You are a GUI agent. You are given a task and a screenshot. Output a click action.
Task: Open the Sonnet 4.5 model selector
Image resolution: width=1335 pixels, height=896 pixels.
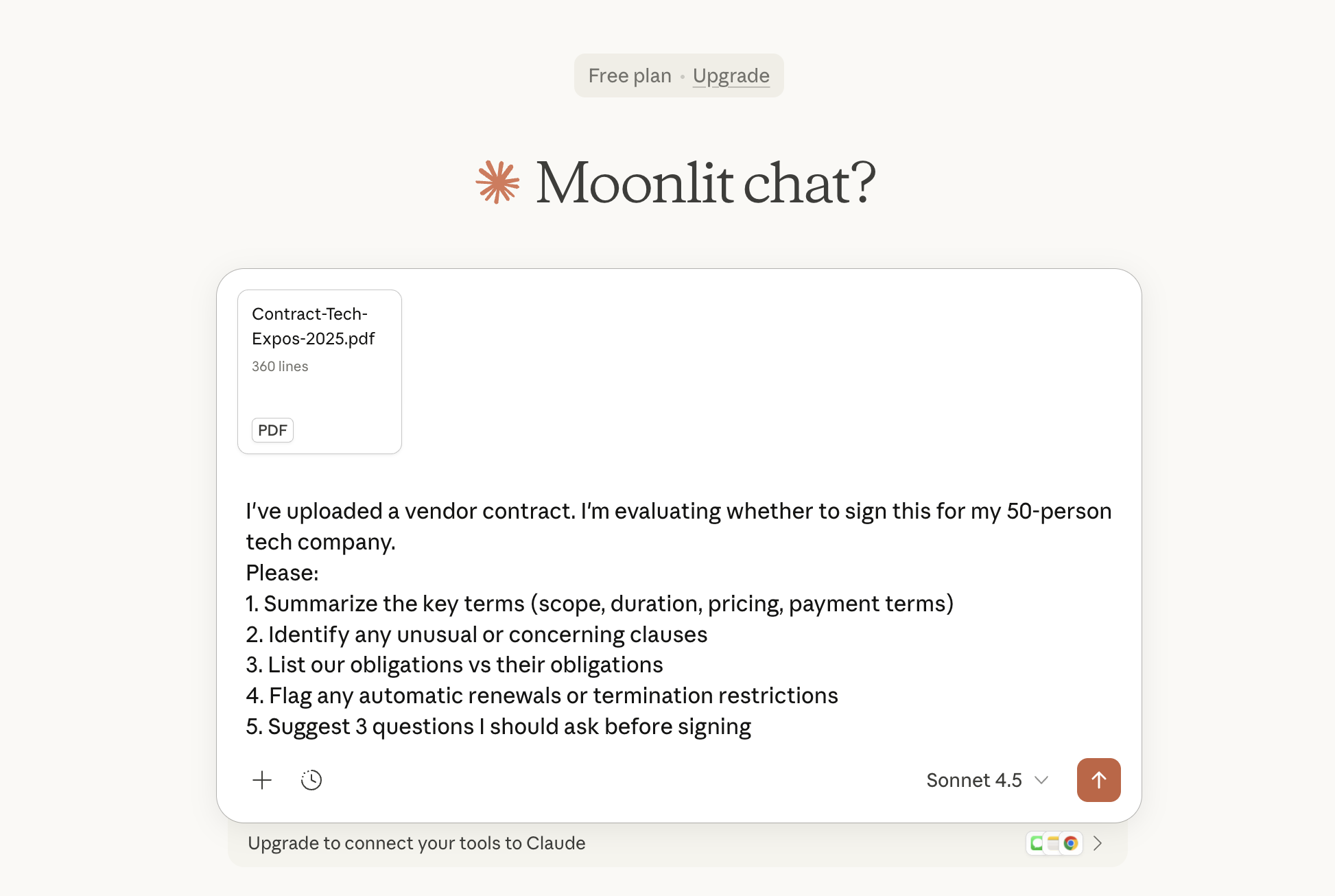[974, 780]
